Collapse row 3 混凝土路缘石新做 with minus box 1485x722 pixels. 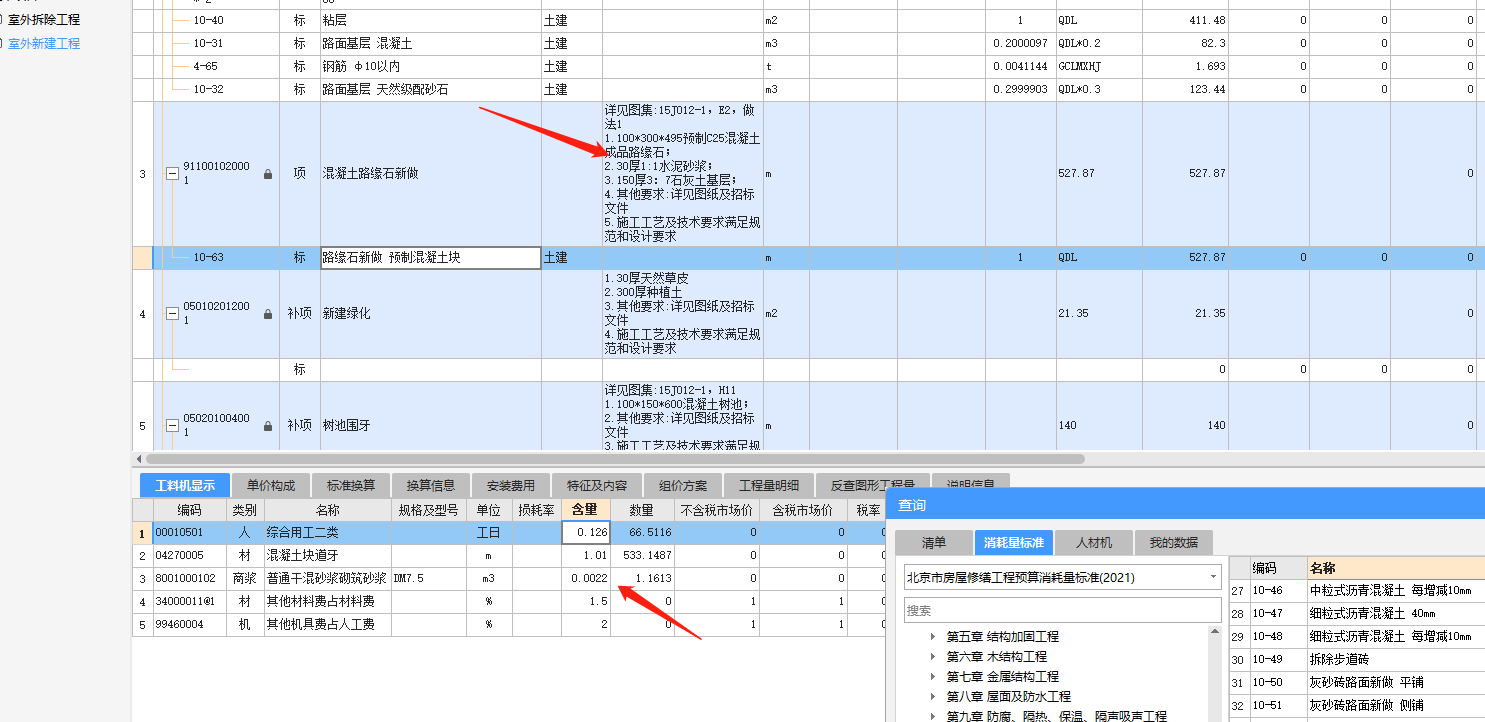coord(172,174)
